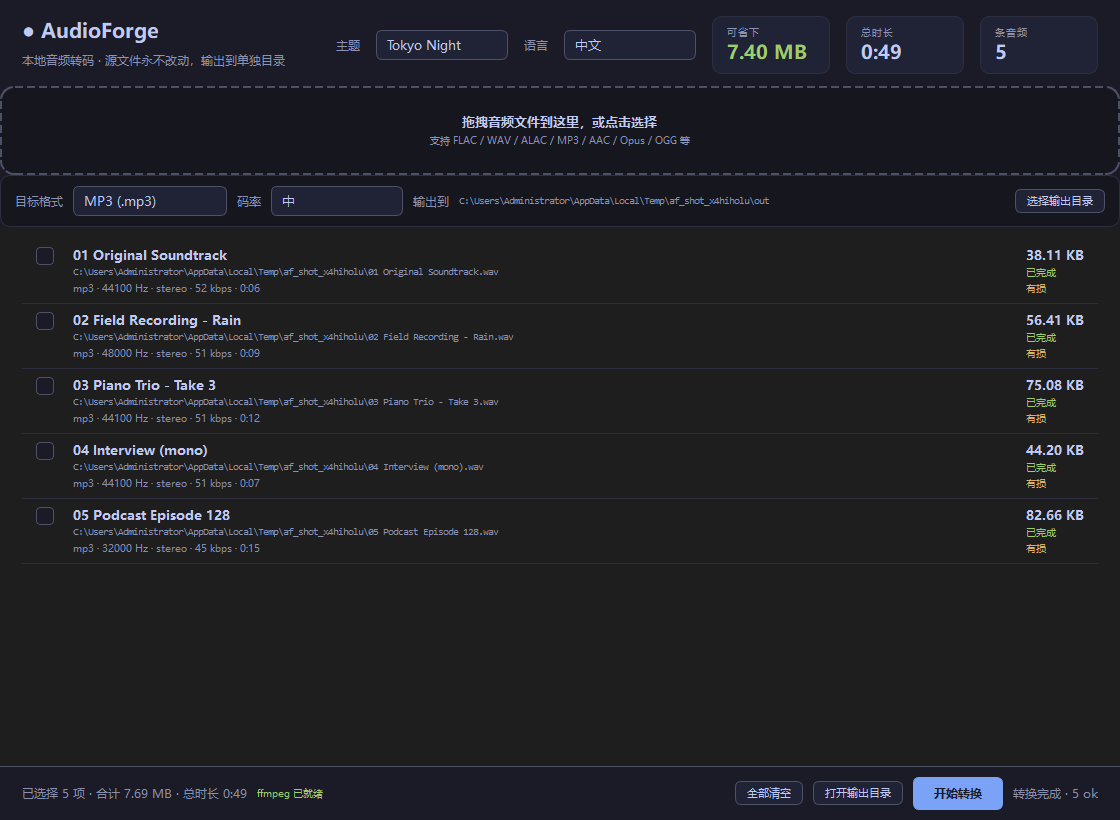Click the file path of 03 Piano Trio - Take 3.wav
The width and height of the screenshot is (1120, 820).
click(x=286, y=402)
